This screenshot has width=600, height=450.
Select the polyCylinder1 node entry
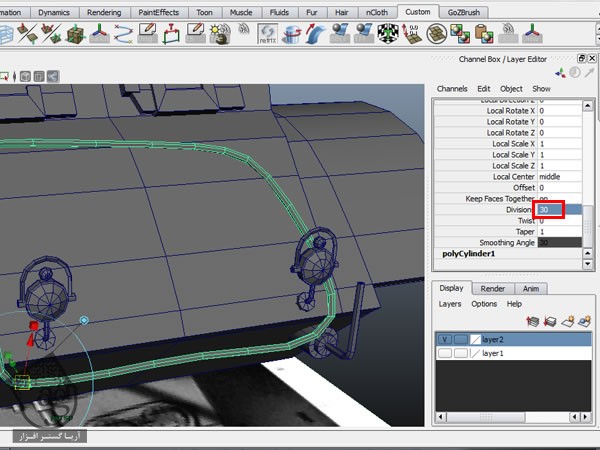pos(470,254)
